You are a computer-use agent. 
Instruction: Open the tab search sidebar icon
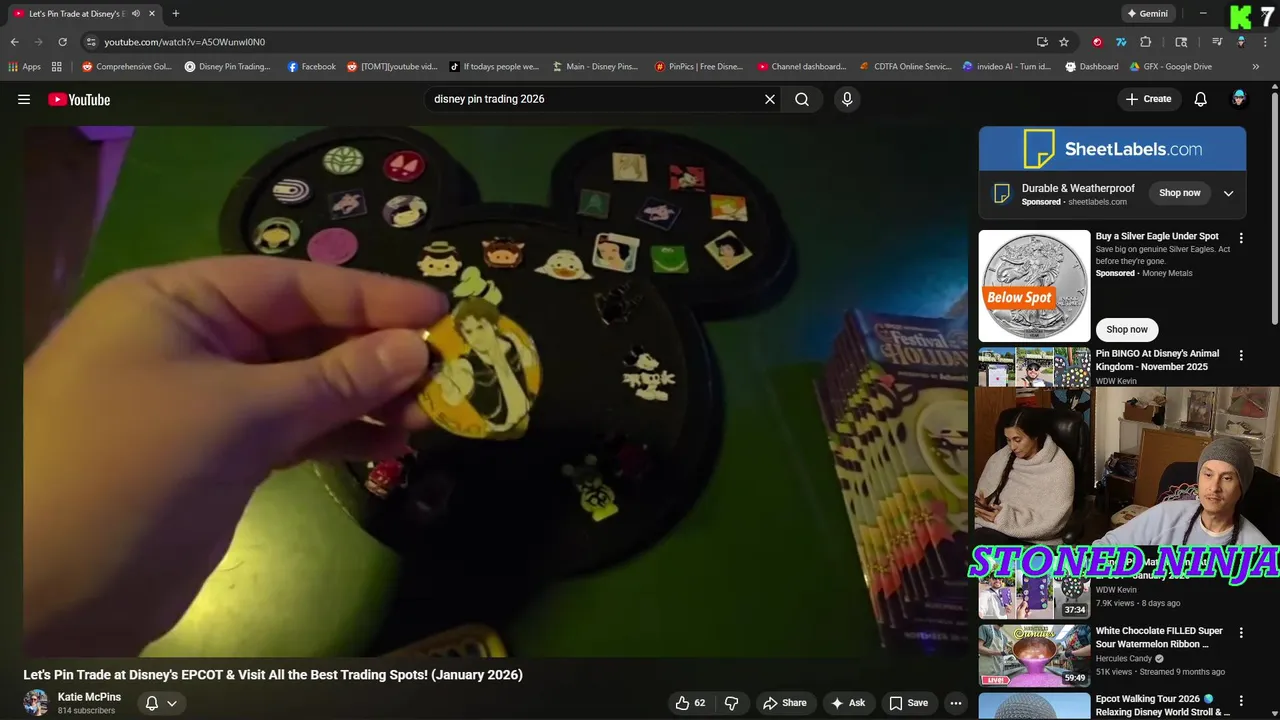(x=1181, y=42)
